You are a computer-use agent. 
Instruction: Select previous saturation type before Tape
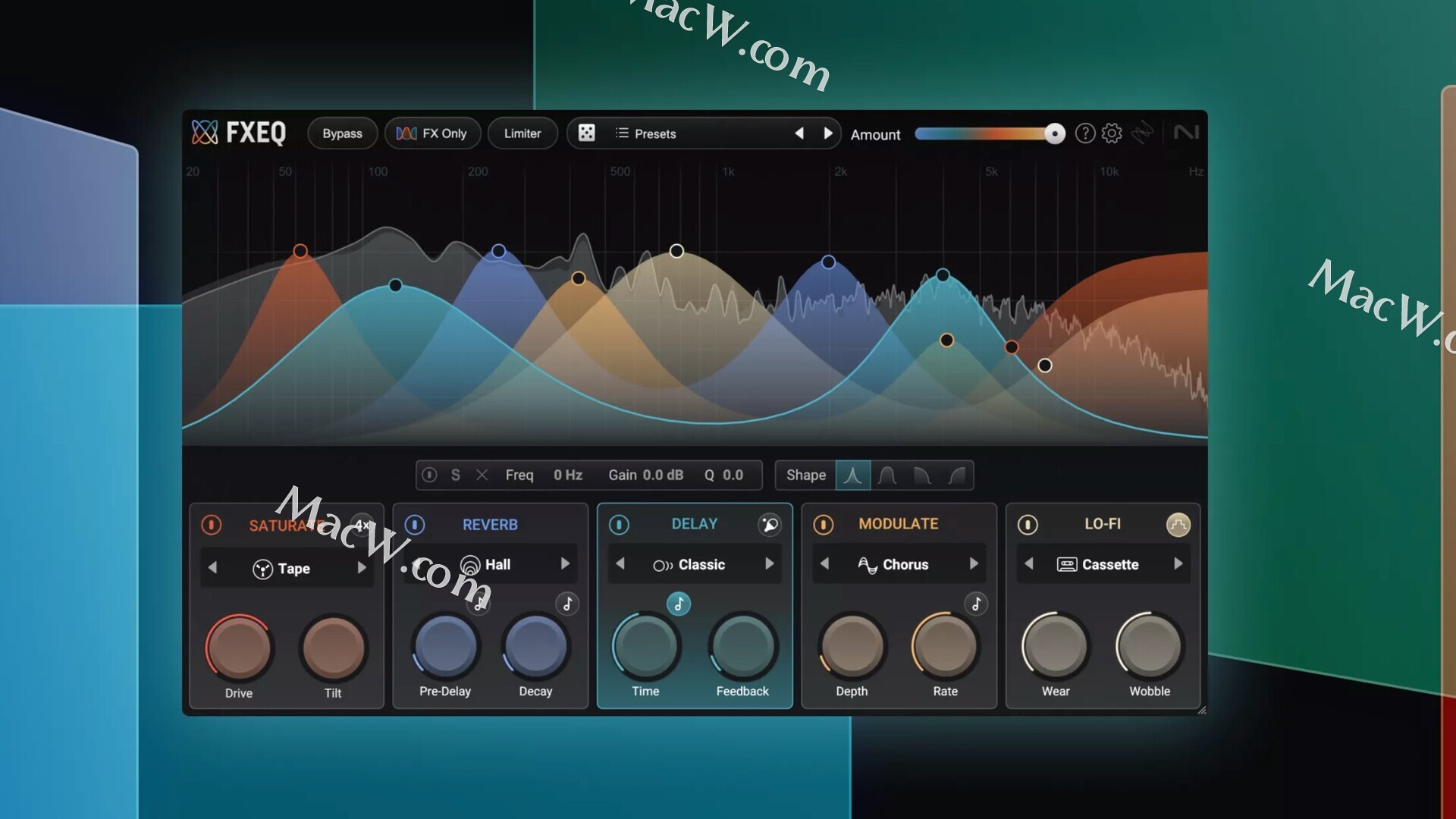pyautogui.click(x=213, y=568)
